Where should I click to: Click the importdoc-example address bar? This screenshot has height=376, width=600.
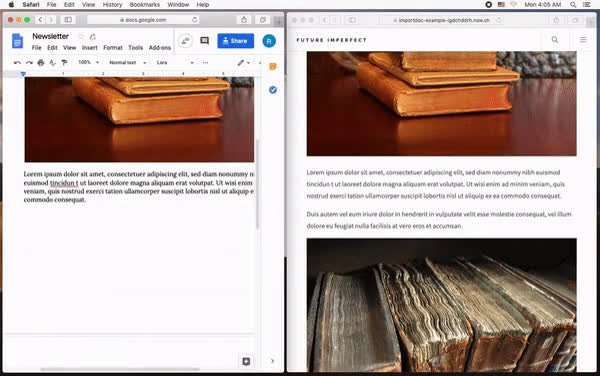[441, 20]
